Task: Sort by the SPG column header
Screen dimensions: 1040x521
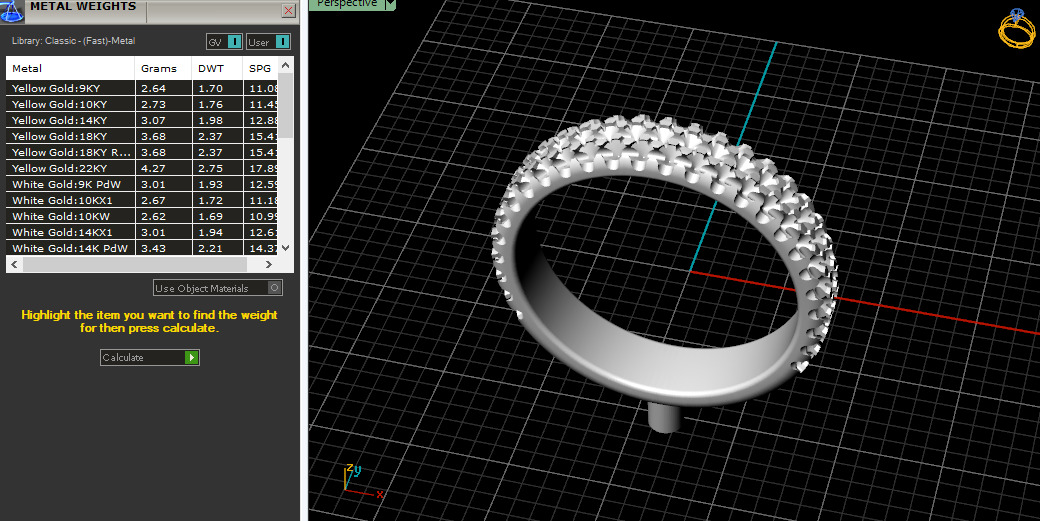Action: [261, 68]
